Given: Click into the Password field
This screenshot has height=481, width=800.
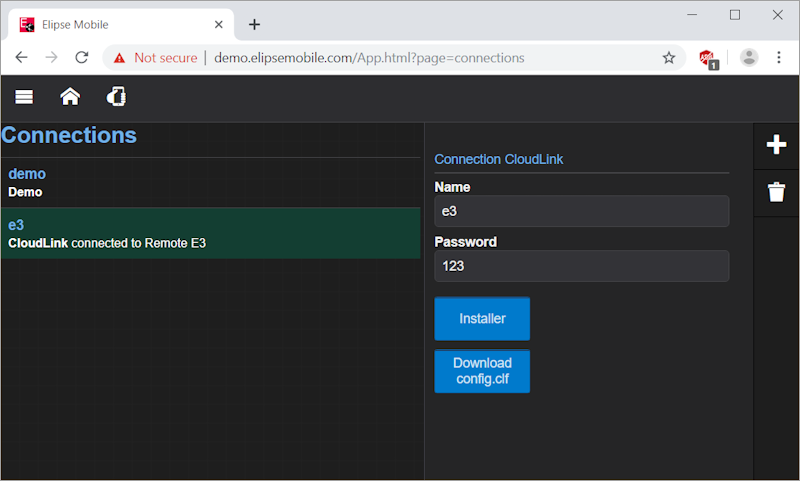Looking at the screenshot, I should tap(581, 266).
